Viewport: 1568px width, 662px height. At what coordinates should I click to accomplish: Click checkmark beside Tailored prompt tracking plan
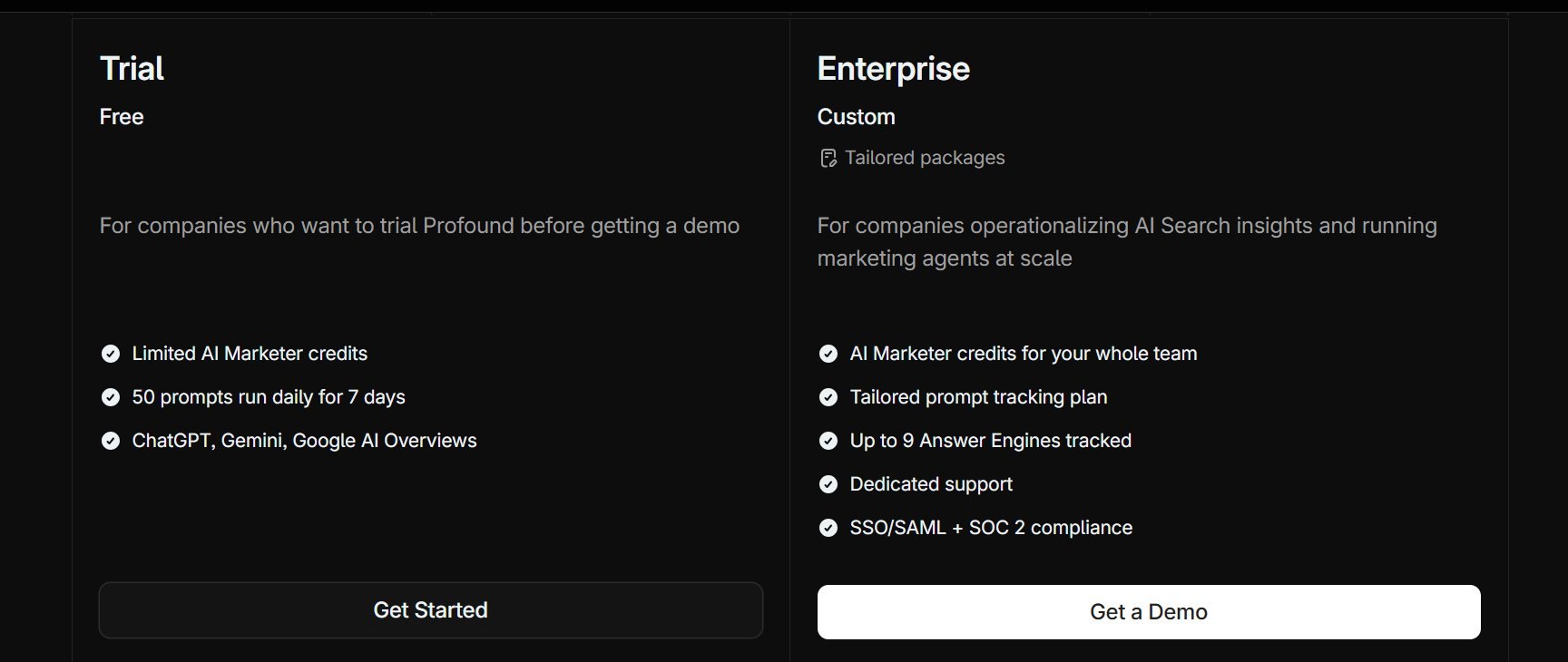(828, 397)
